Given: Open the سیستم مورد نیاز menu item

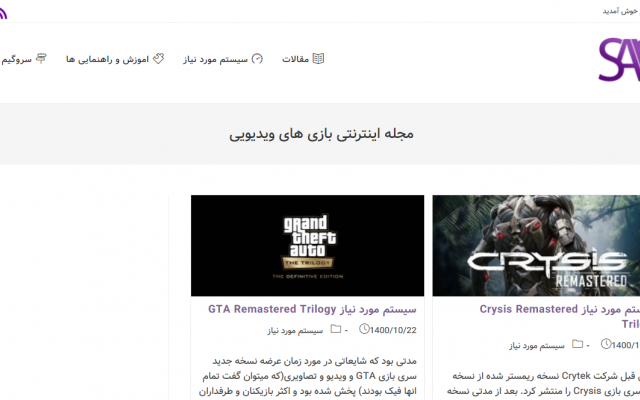Looking at the screenshot, I should [x=216, y=59].
